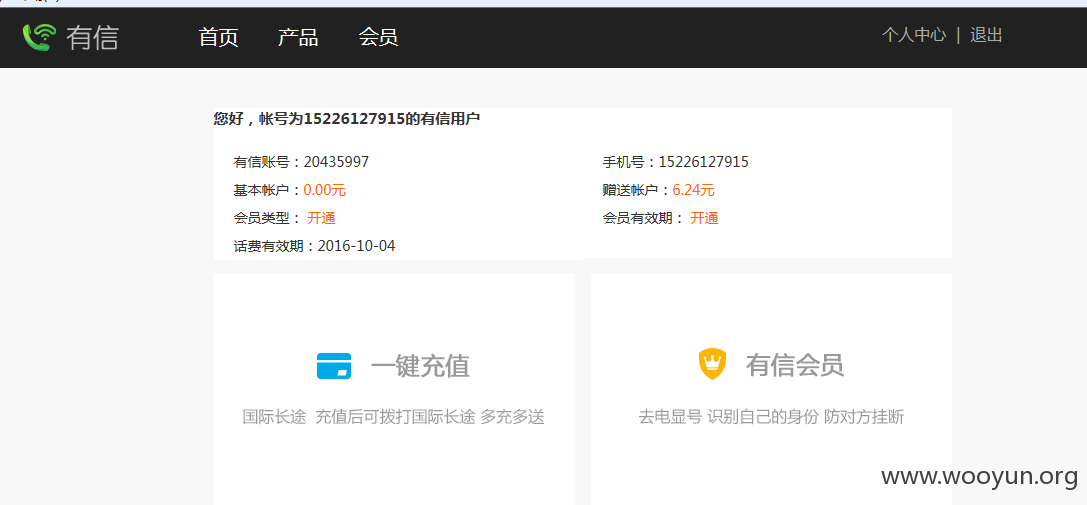Click the 国际长途 充值后可拨打国际长途 description
This screenshot has width=1087, height=505.
pos(394,417)
